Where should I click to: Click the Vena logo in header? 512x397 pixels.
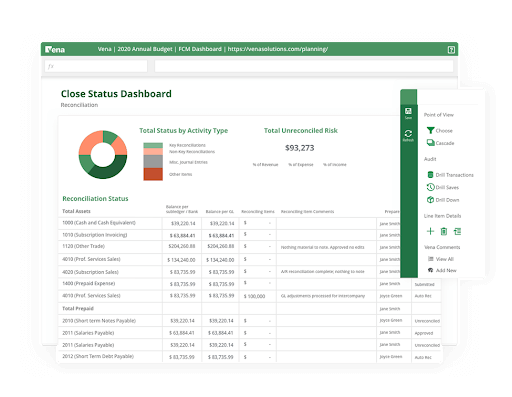55,50
